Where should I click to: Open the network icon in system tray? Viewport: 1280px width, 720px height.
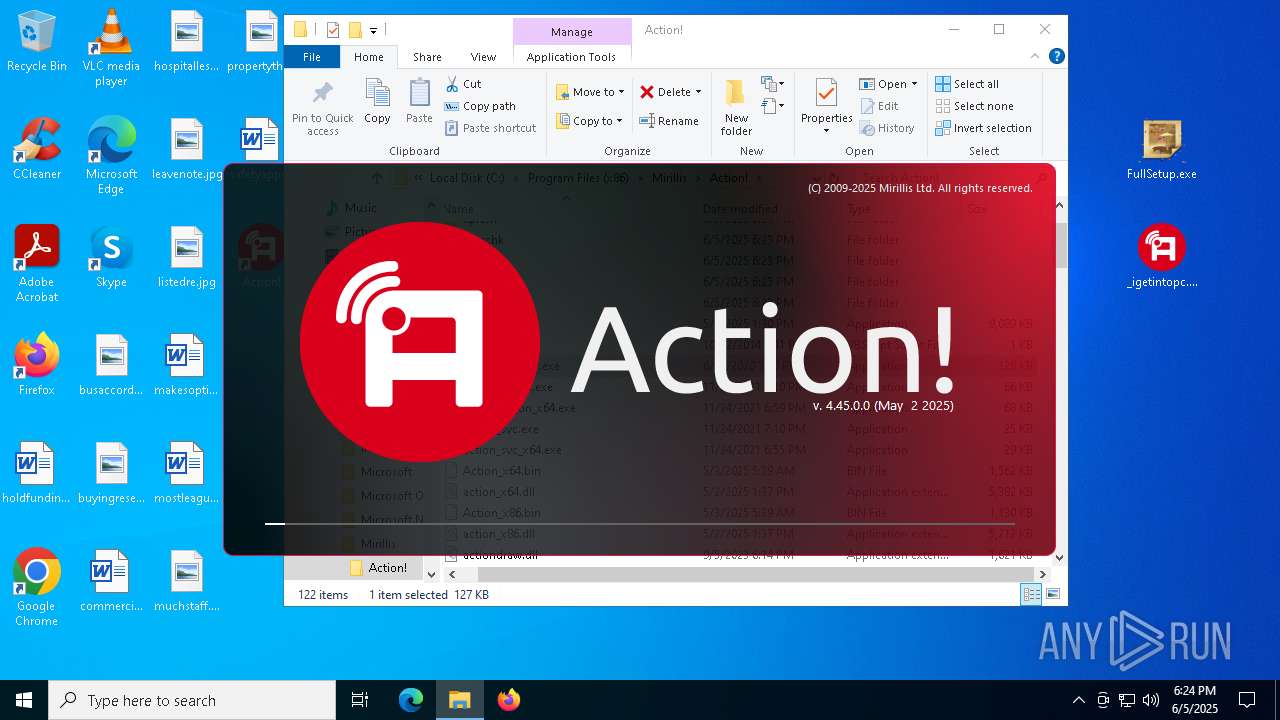(1127, 700)
